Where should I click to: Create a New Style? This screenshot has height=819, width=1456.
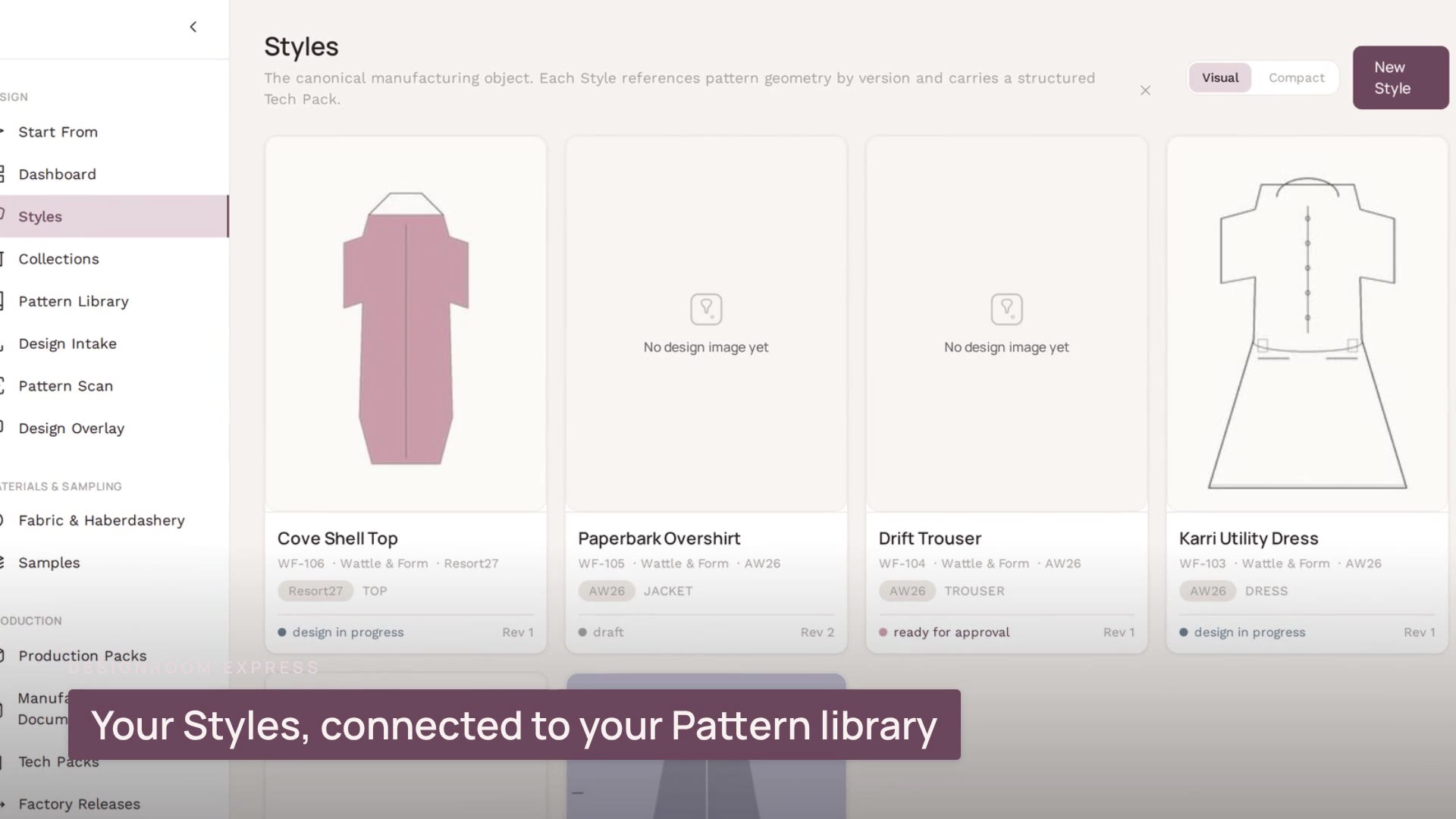(x=1400, y=77)
